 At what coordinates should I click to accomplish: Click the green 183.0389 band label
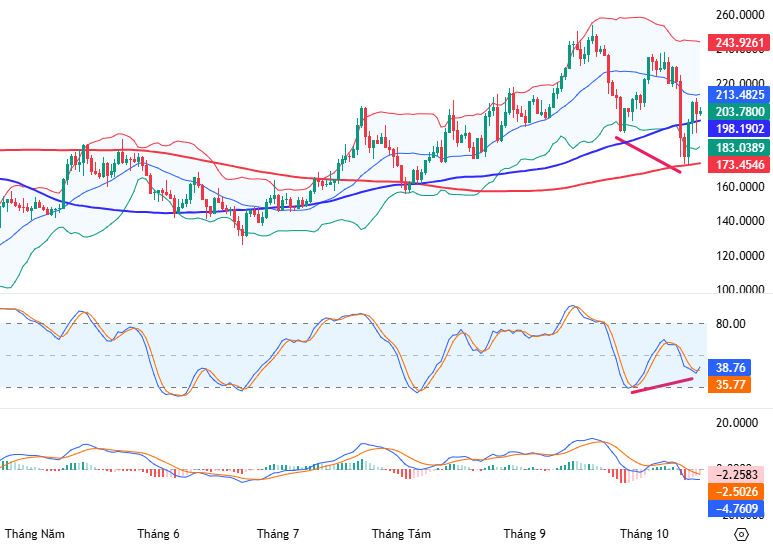(740, 147)
